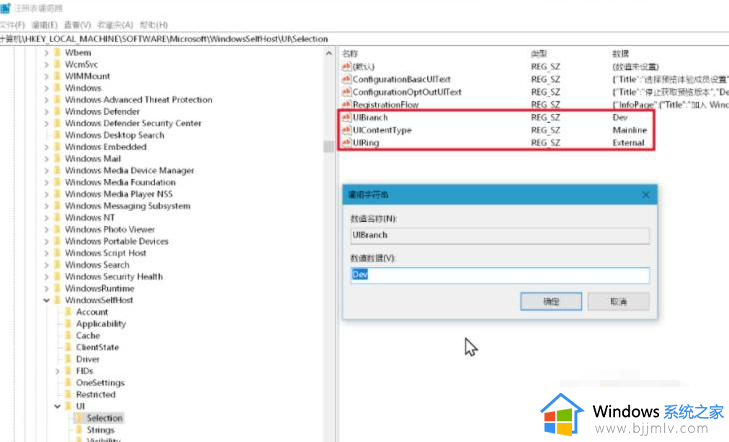Viewport: 729px width, 442px height.
Task: Select the WindowsRuntime folder icon
Action: 58,288
